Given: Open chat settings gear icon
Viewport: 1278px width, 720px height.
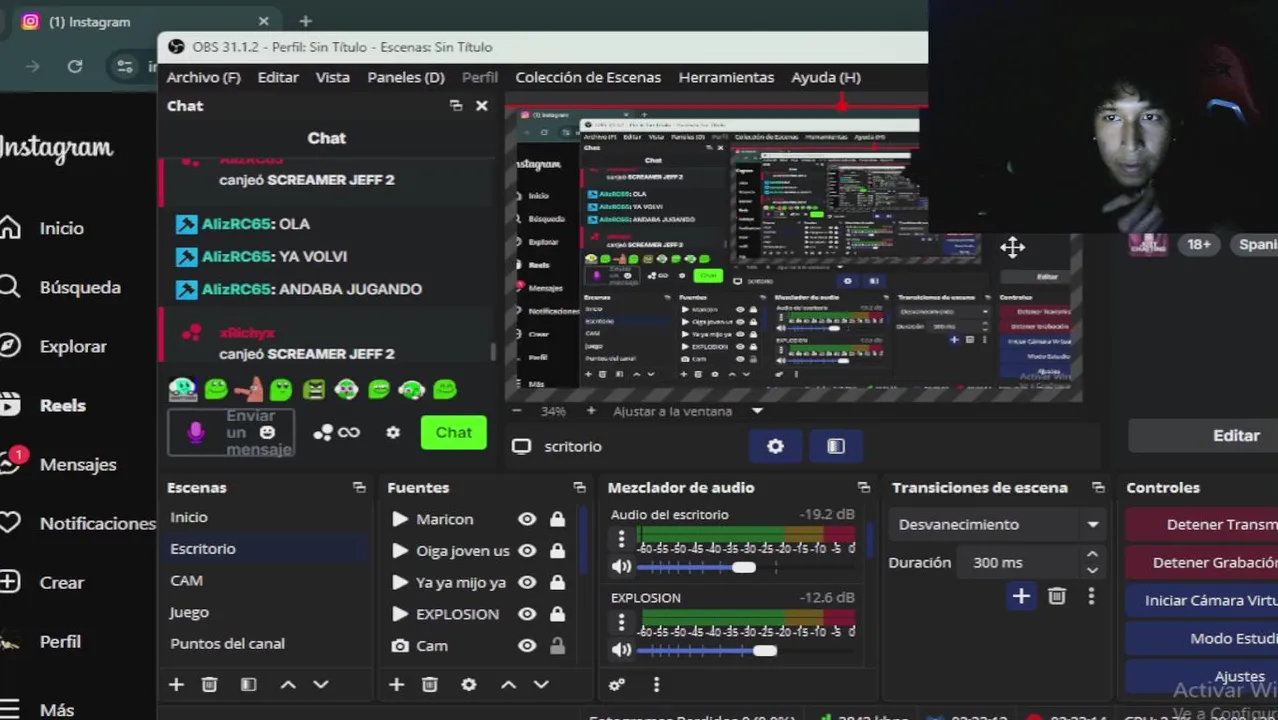Looking at the screenshot, I should coord(393,432).
